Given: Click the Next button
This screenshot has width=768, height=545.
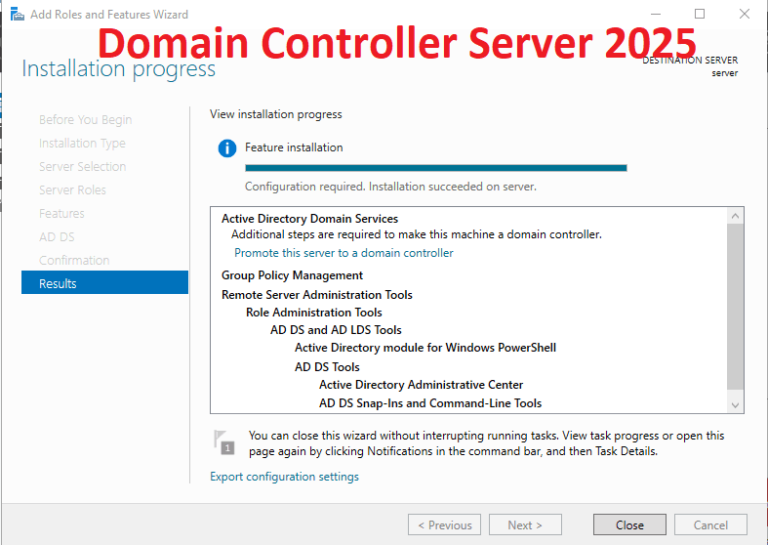Looking at the screenshot, I should [525, 525].
